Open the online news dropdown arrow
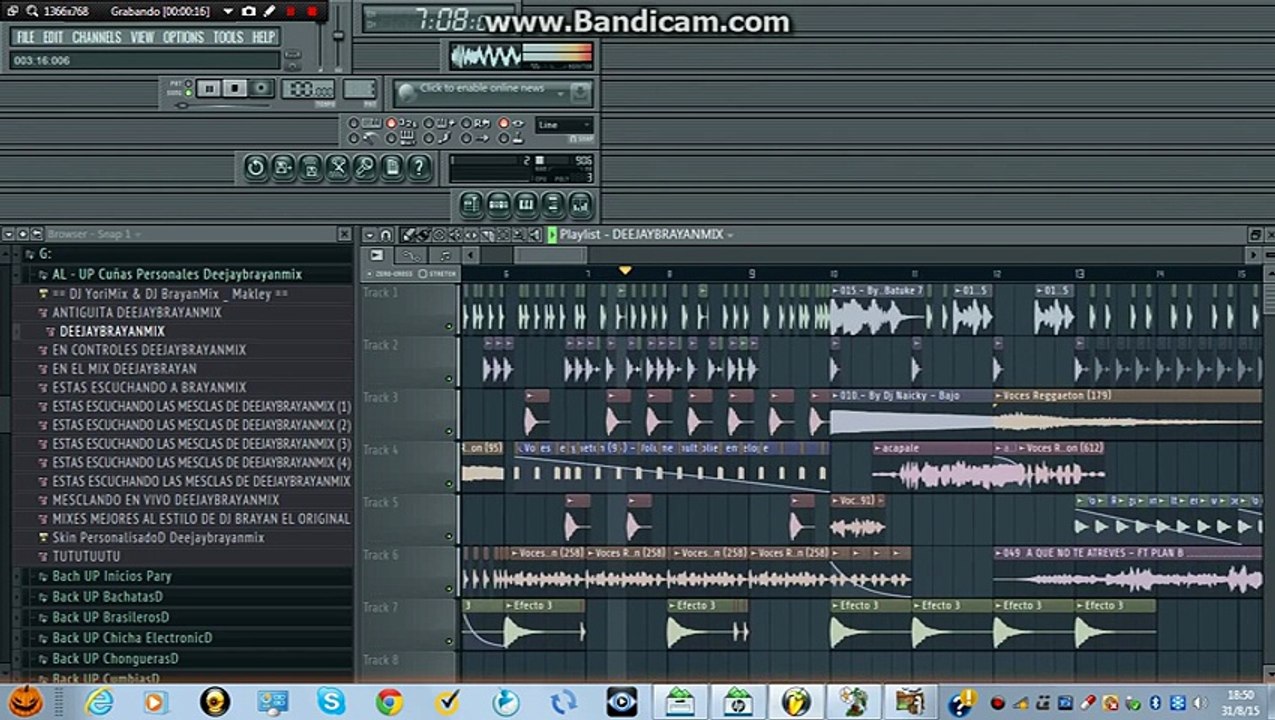 [561, 93]
